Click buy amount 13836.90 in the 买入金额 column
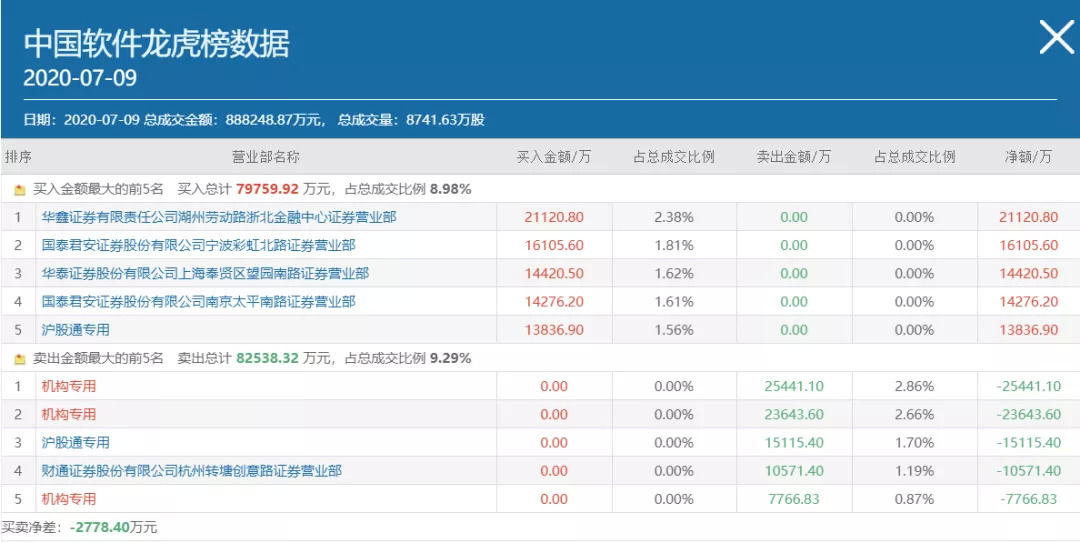The width and height of the screenshot is (1080, 543). [x=554, y=330]
